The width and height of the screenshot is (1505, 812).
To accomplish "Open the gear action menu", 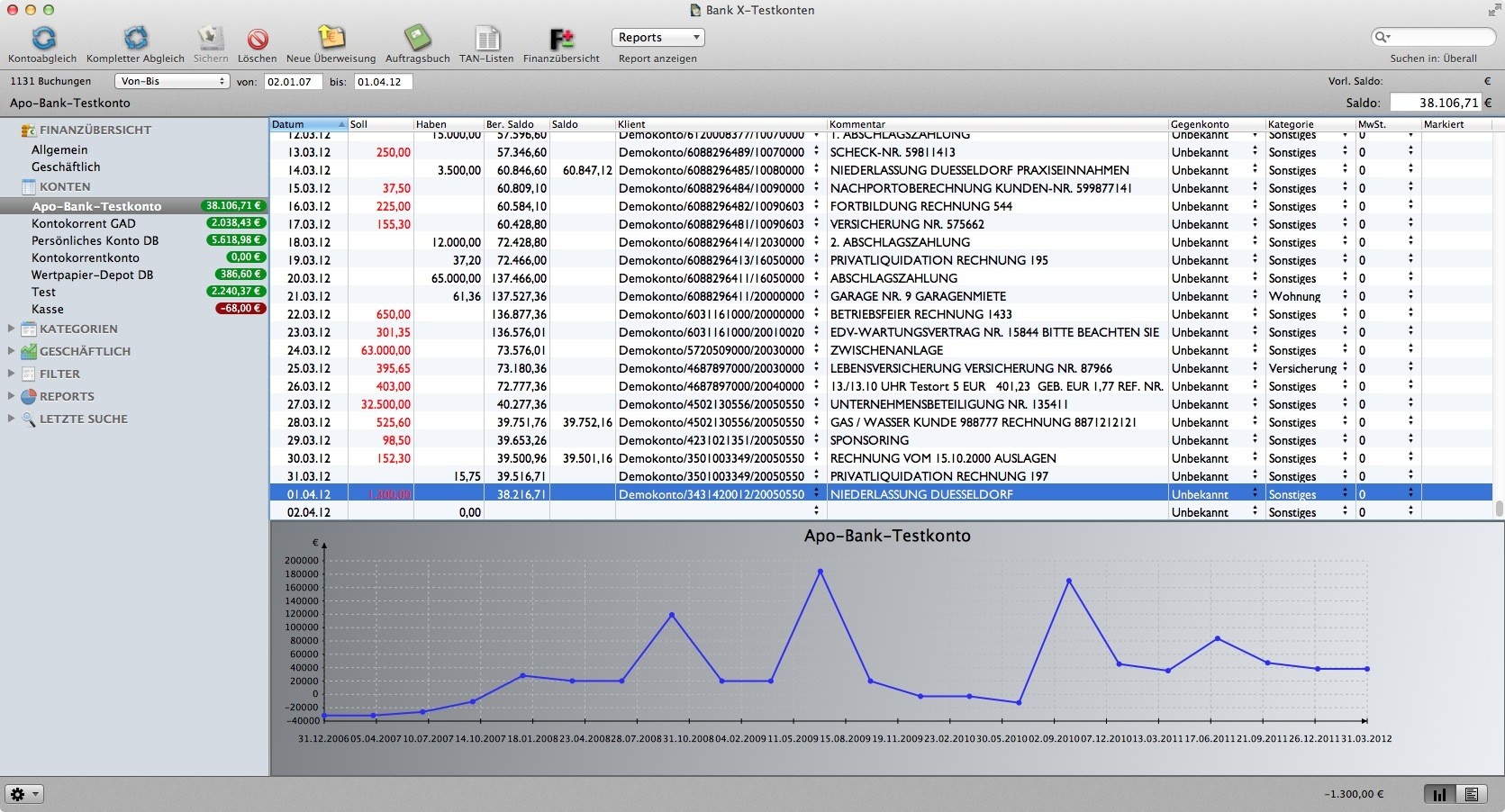I will 24,794.
